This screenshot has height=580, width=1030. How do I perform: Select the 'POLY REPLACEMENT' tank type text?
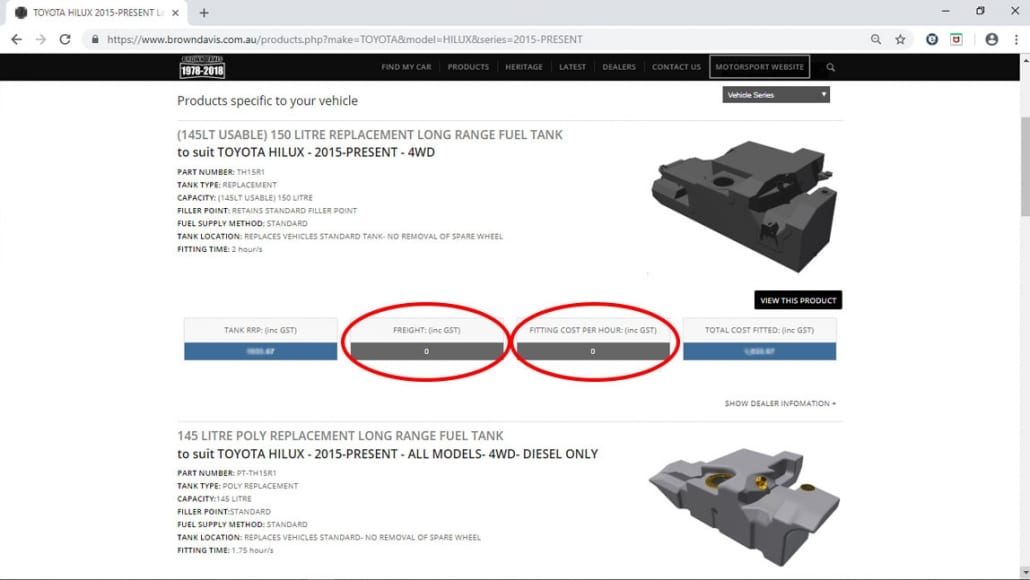point(260,486)
